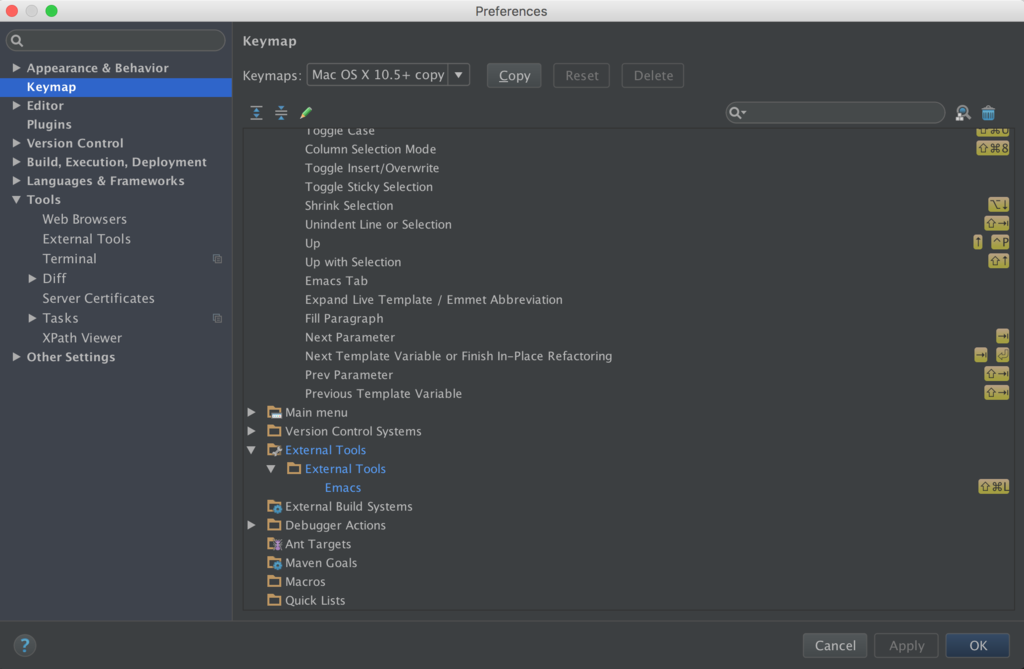Click the shortcut badge on Column Selection Mode

coord(993,148)
